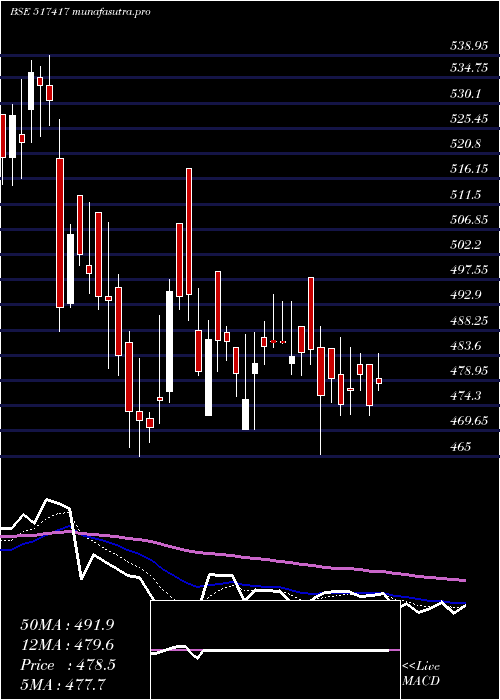Select the 465 bottom price label

pos(460,446)
